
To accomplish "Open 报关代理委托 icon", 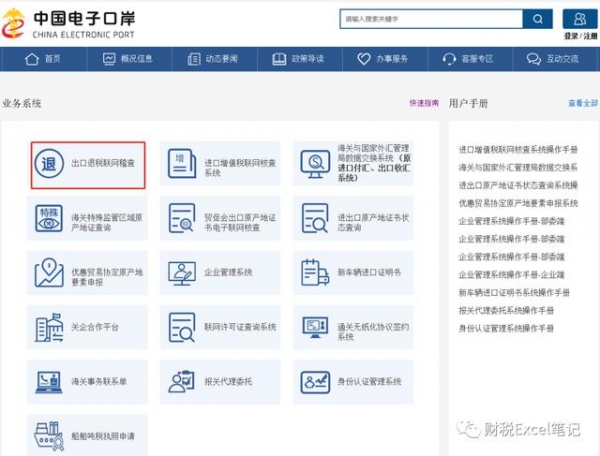I will tap(181, 382).
